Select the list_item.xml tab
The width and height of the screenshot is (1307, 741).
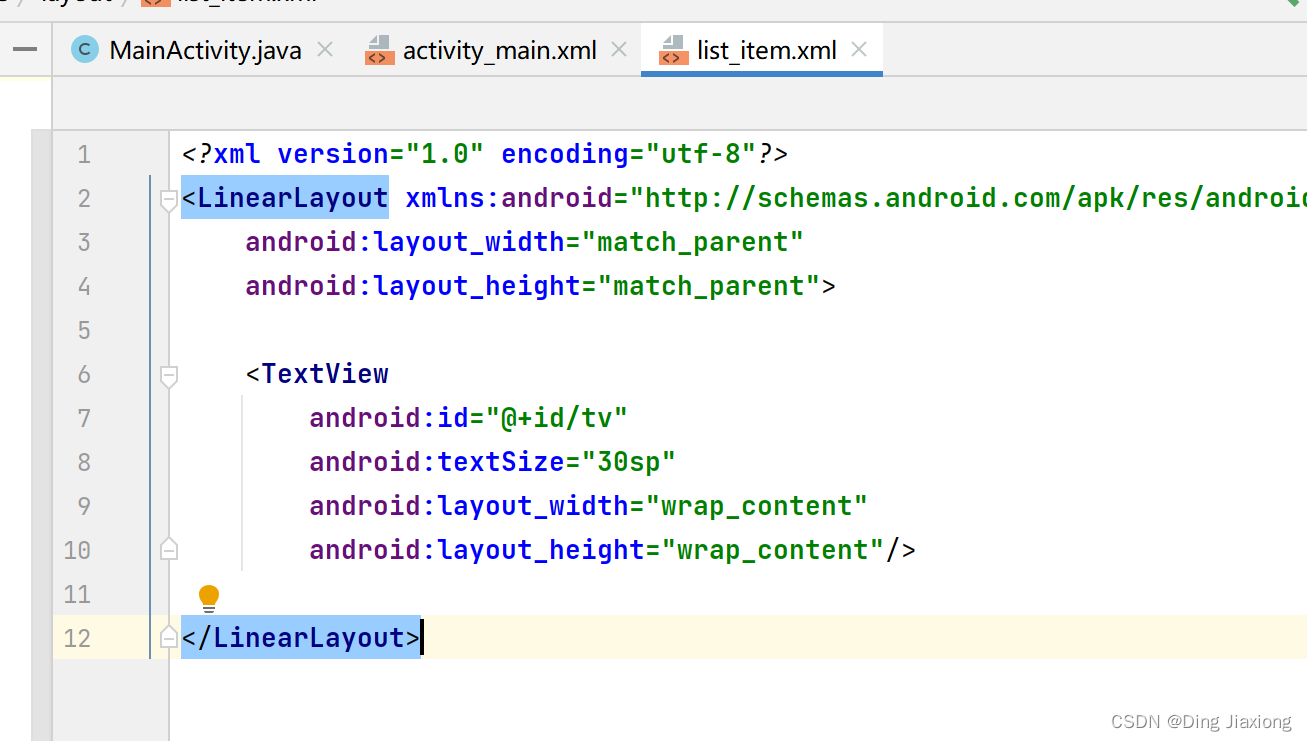[766, 50]
